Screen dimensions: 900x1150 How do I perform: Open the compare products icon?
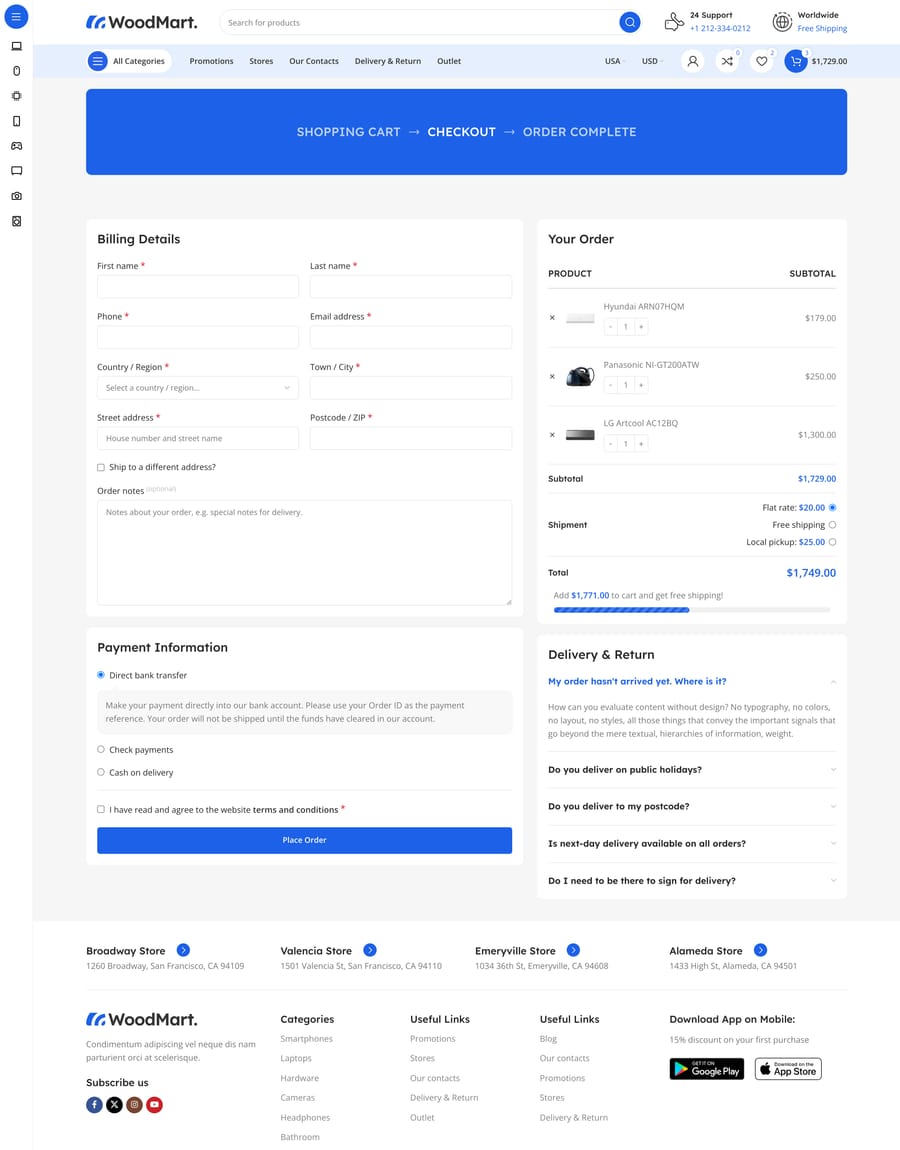click(x=727, y=62)
